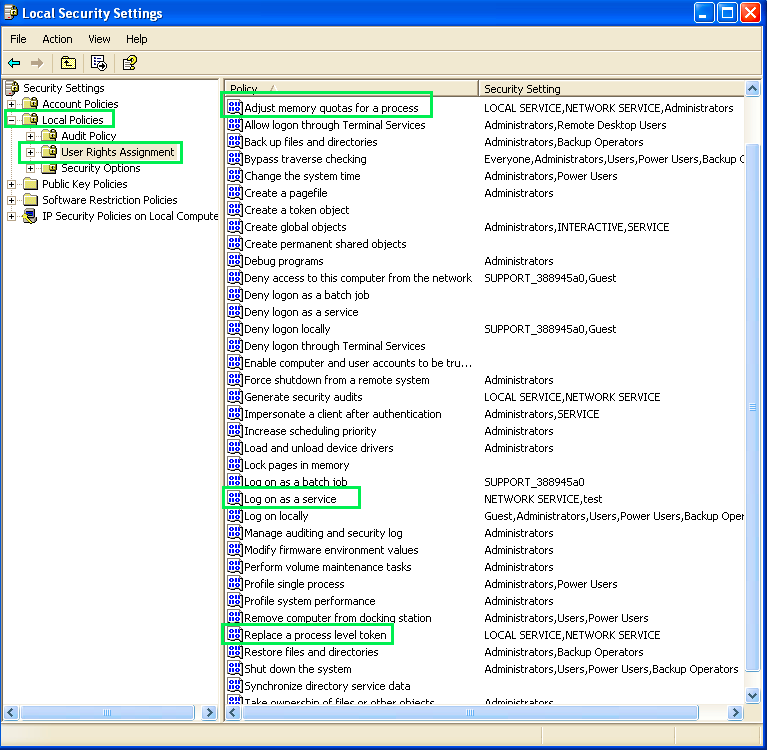Click icon beside Generate security audits
This screenshot has width=767, height=750.
coord(235,397)
